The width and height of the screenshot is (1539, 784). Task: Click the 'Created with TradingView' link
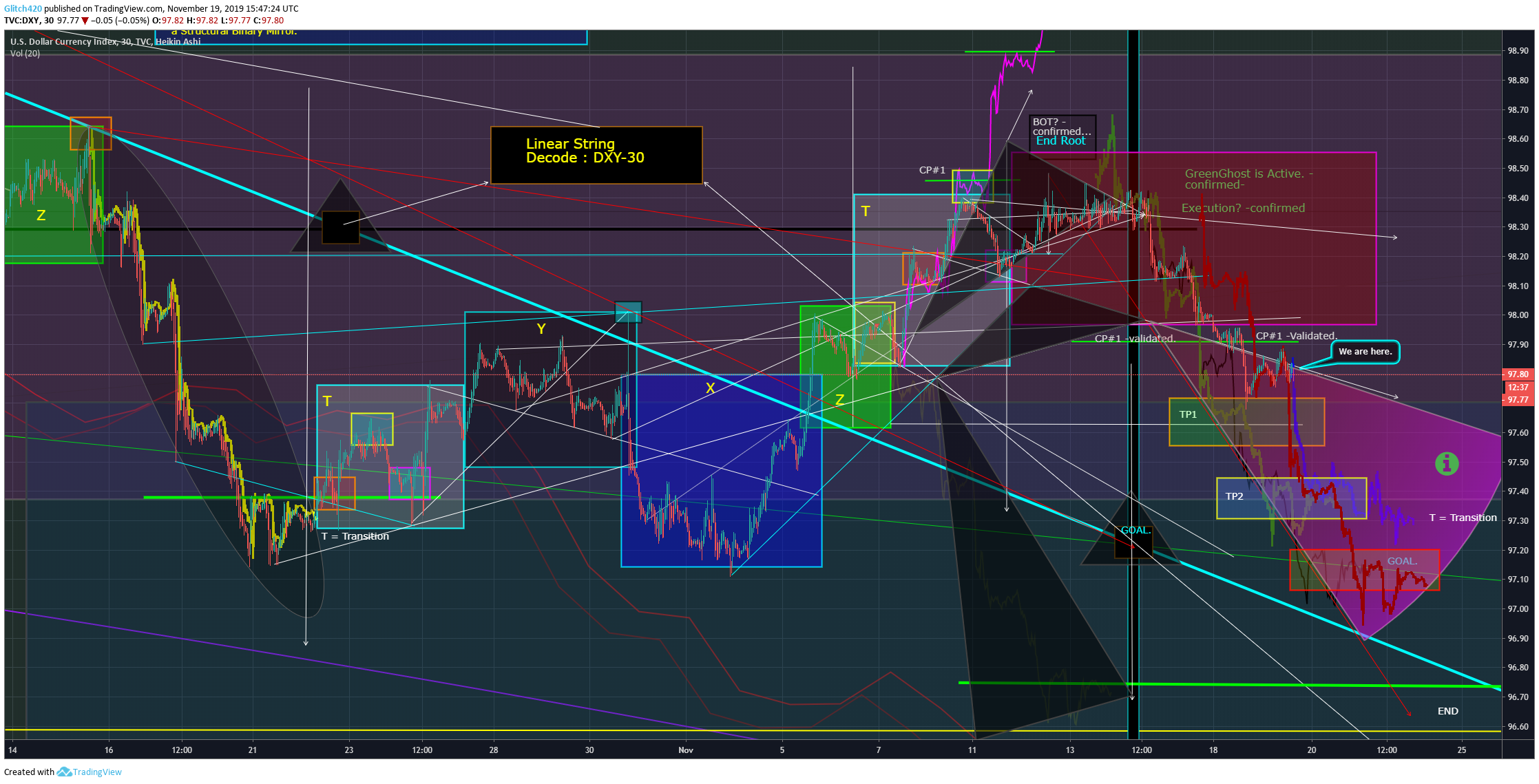(63, 772)
